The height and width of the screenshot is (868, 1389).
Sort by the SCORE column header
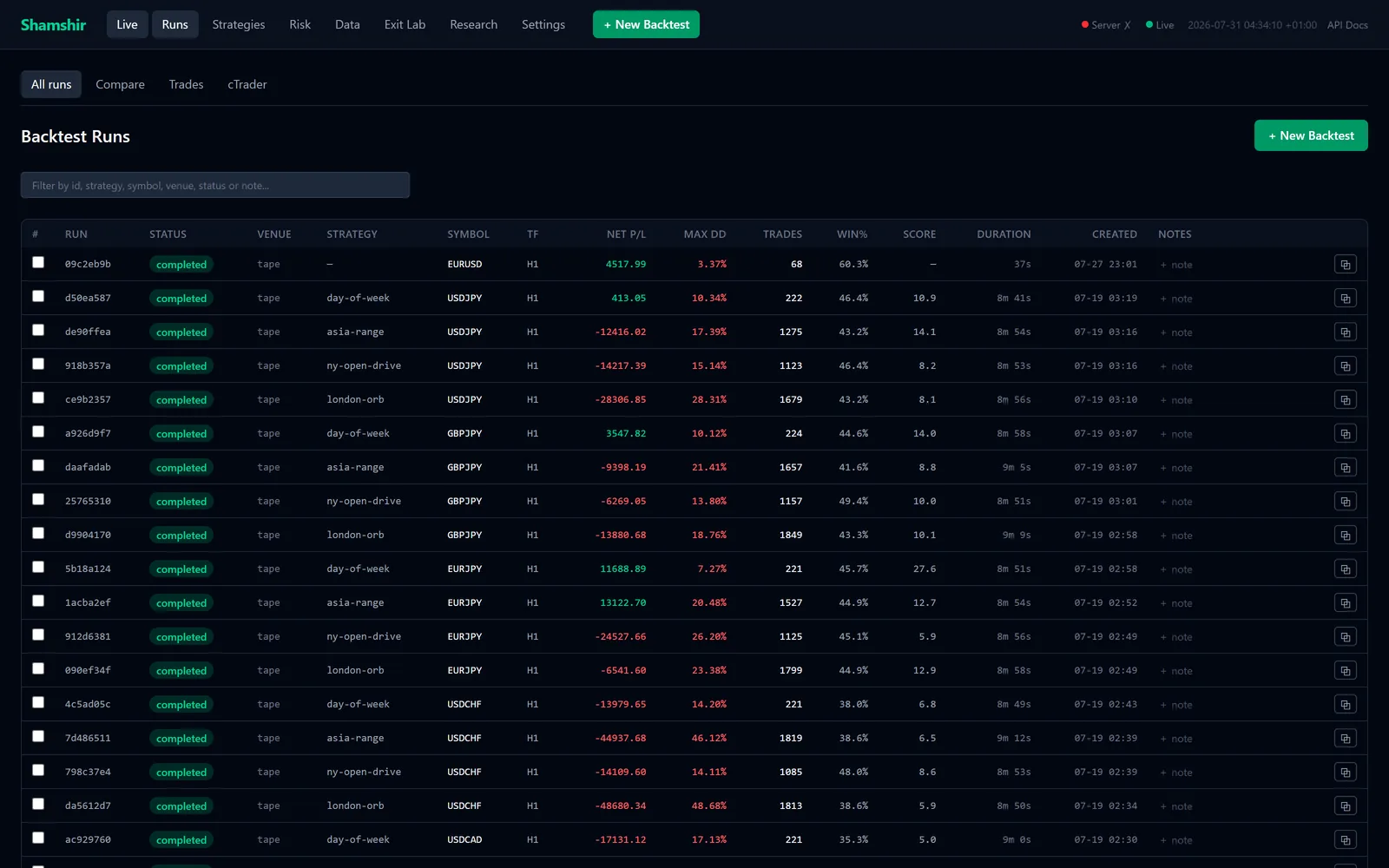[919, 234]
